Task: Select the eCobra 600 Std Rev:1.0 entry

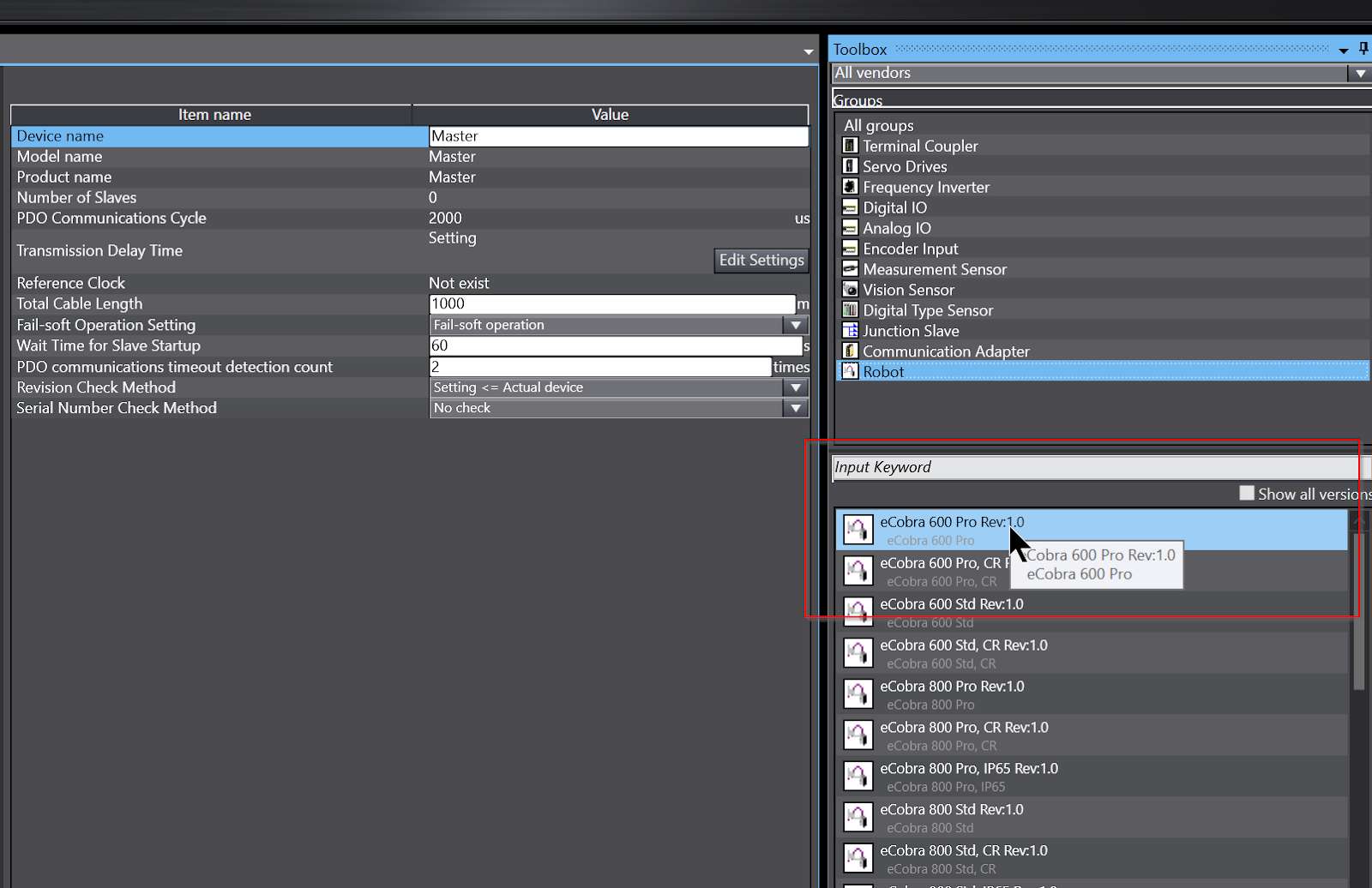Action: click(x=1092, y=612)
